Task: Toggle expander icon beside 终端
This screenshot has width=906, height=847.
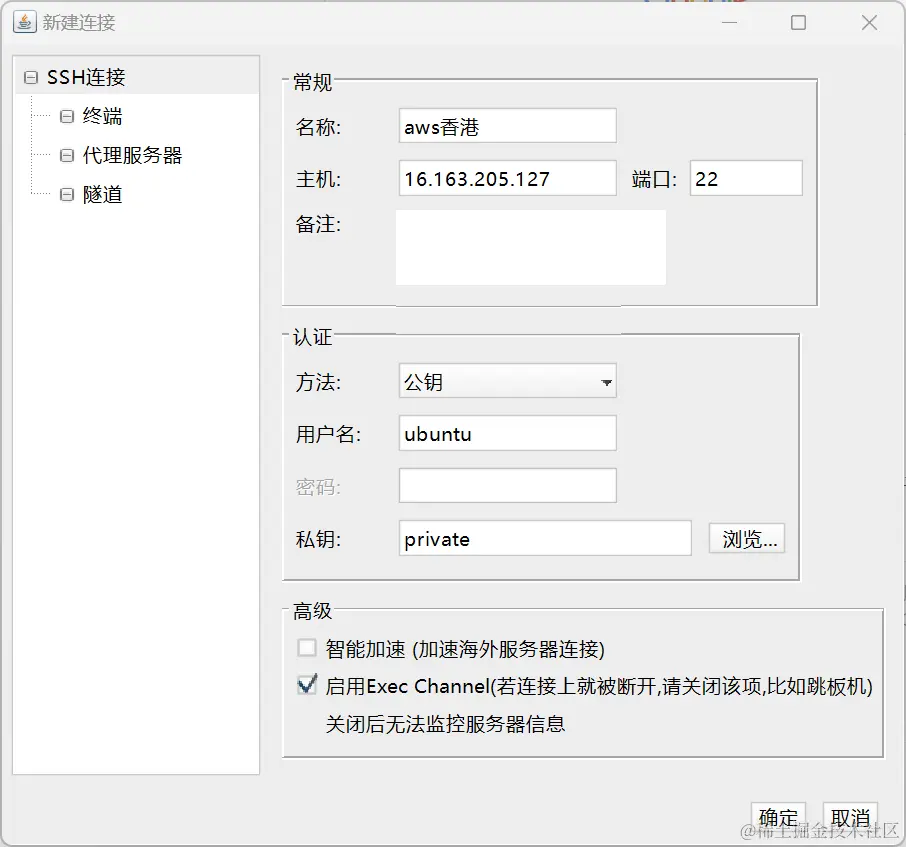Action: (67, 116)
